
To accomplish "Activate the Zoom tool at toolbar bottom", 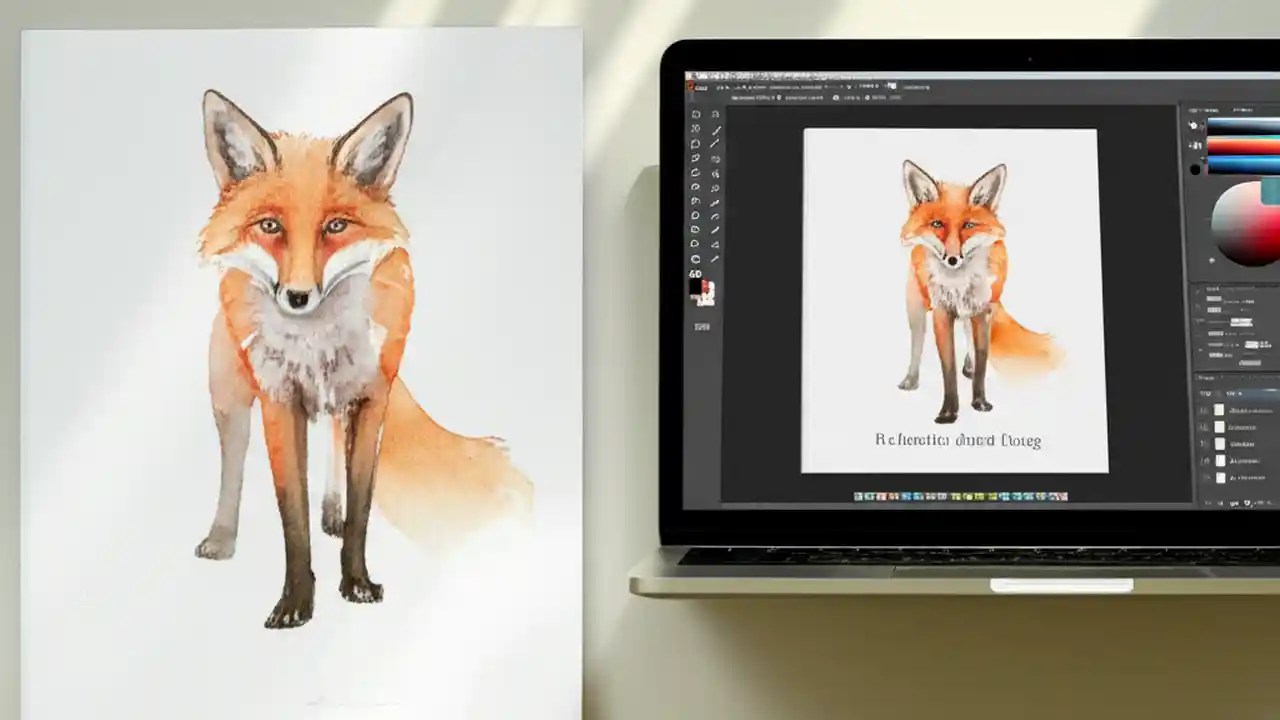I will (x=697, y=260).
